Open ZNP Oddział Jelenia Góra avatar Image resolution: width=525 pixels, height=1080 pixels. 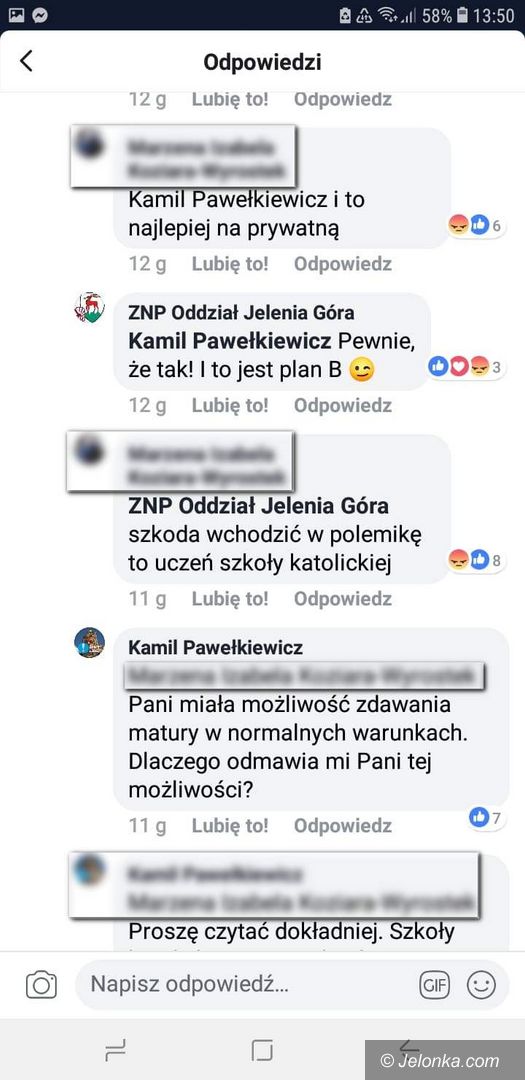tap(90, 307)
